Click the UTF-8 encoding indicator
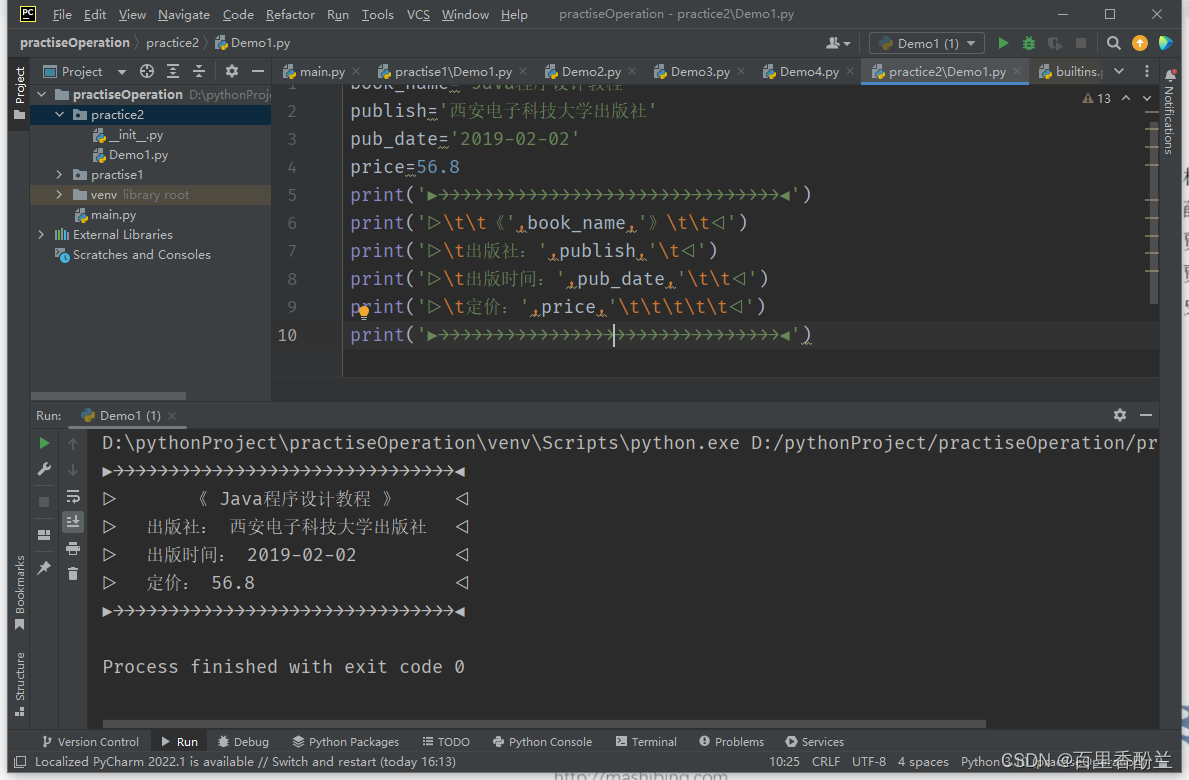 pyautogui.click(x=868, y=761)
